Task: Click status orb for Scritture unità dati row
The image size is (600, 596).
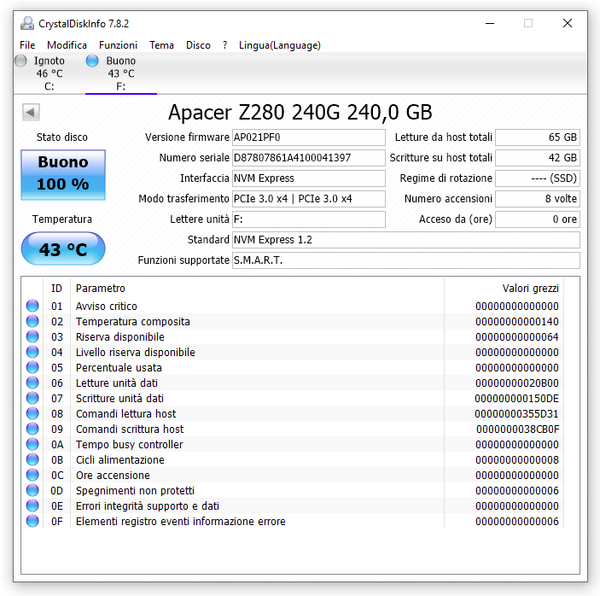Action: coord(33,398)
